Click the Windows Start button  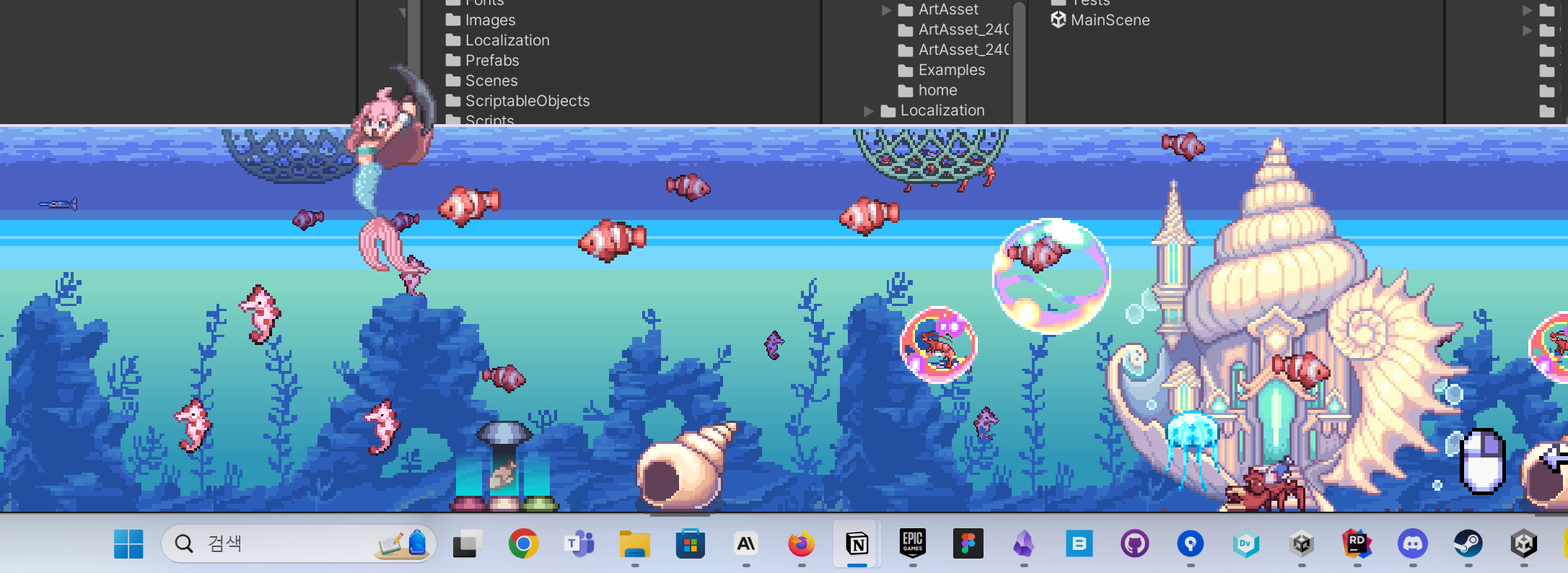tap(128, 544)
